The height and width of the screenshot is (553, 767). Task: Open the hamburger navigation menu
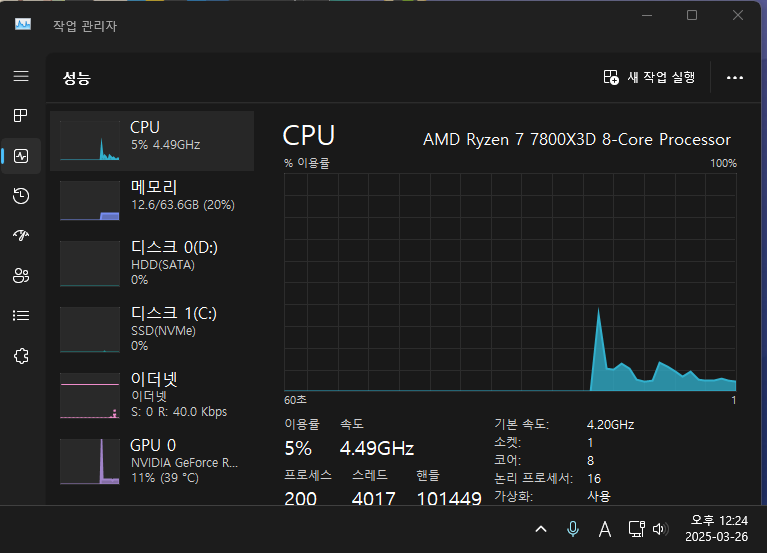click(21, 76)
